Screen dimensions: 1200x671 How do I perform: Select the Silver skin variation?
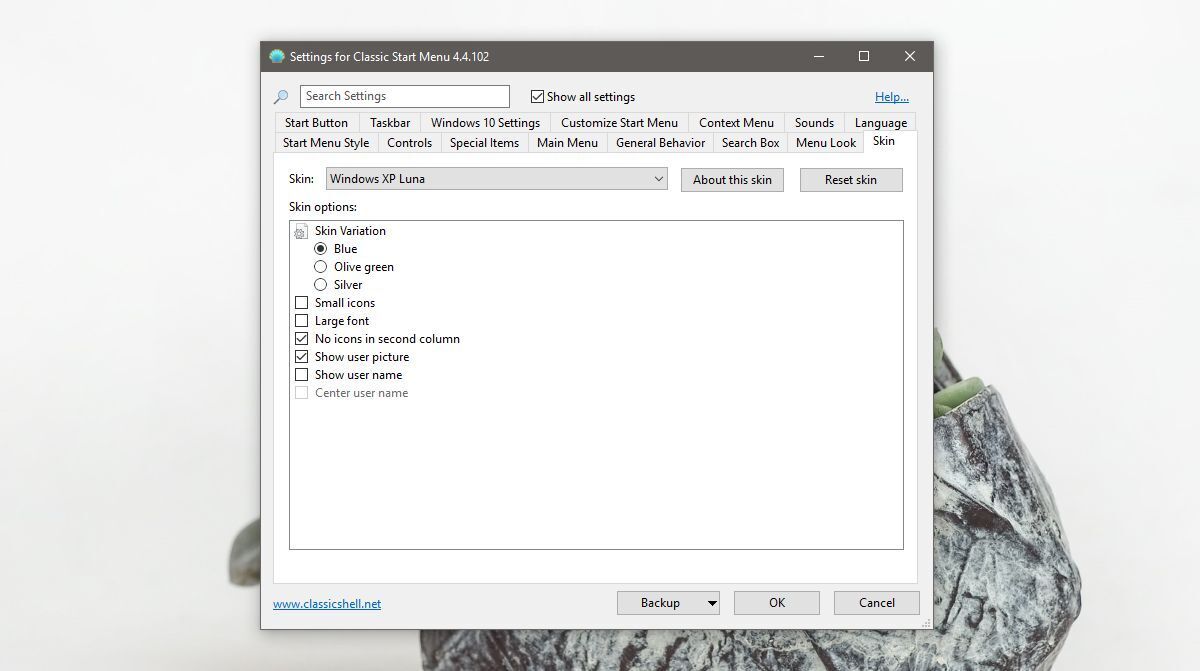(x=321, y=284)
